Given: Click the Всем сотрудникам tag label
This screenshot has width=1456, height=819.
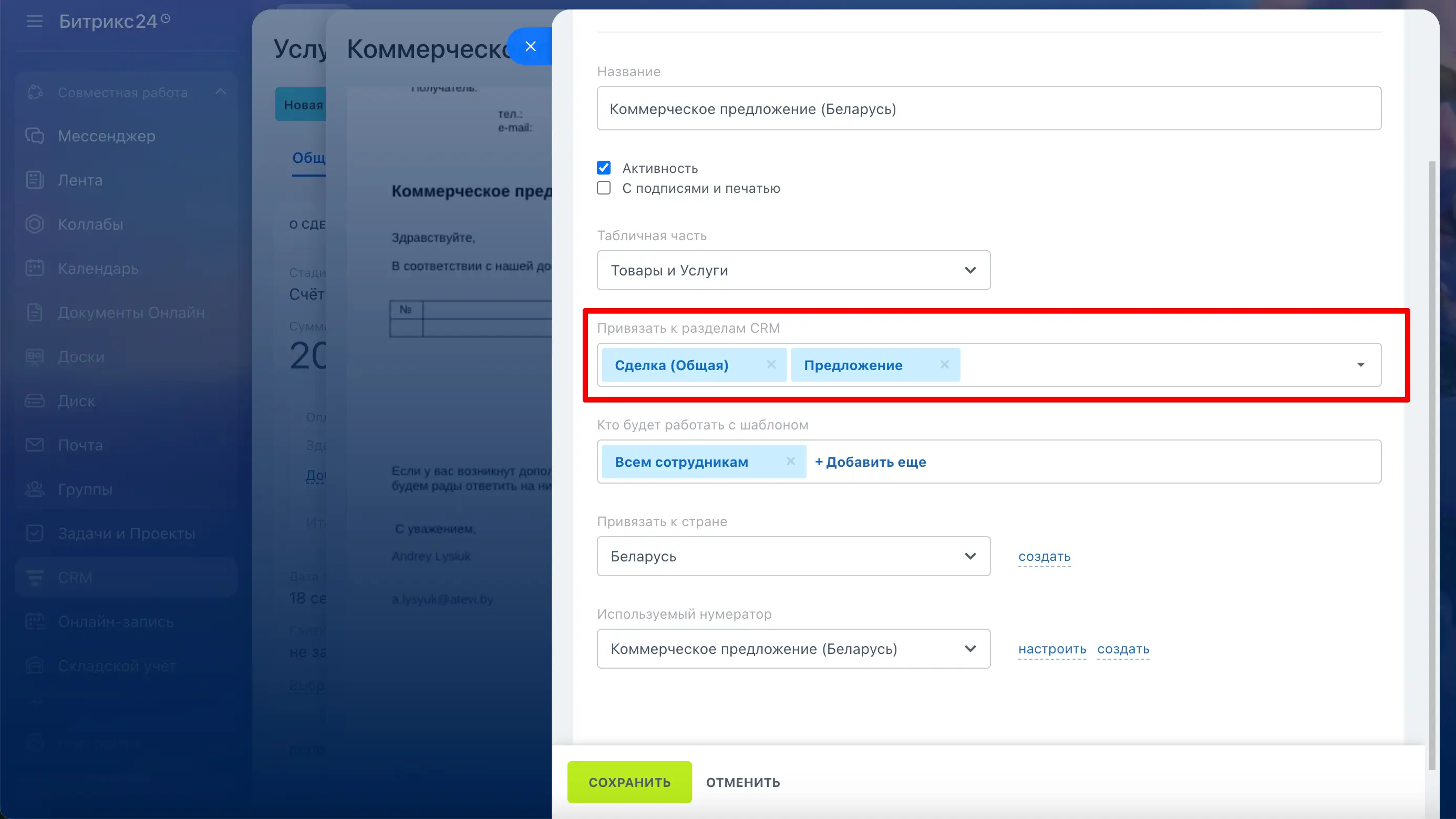Looking at the screenshot, I should coord(681,462).
